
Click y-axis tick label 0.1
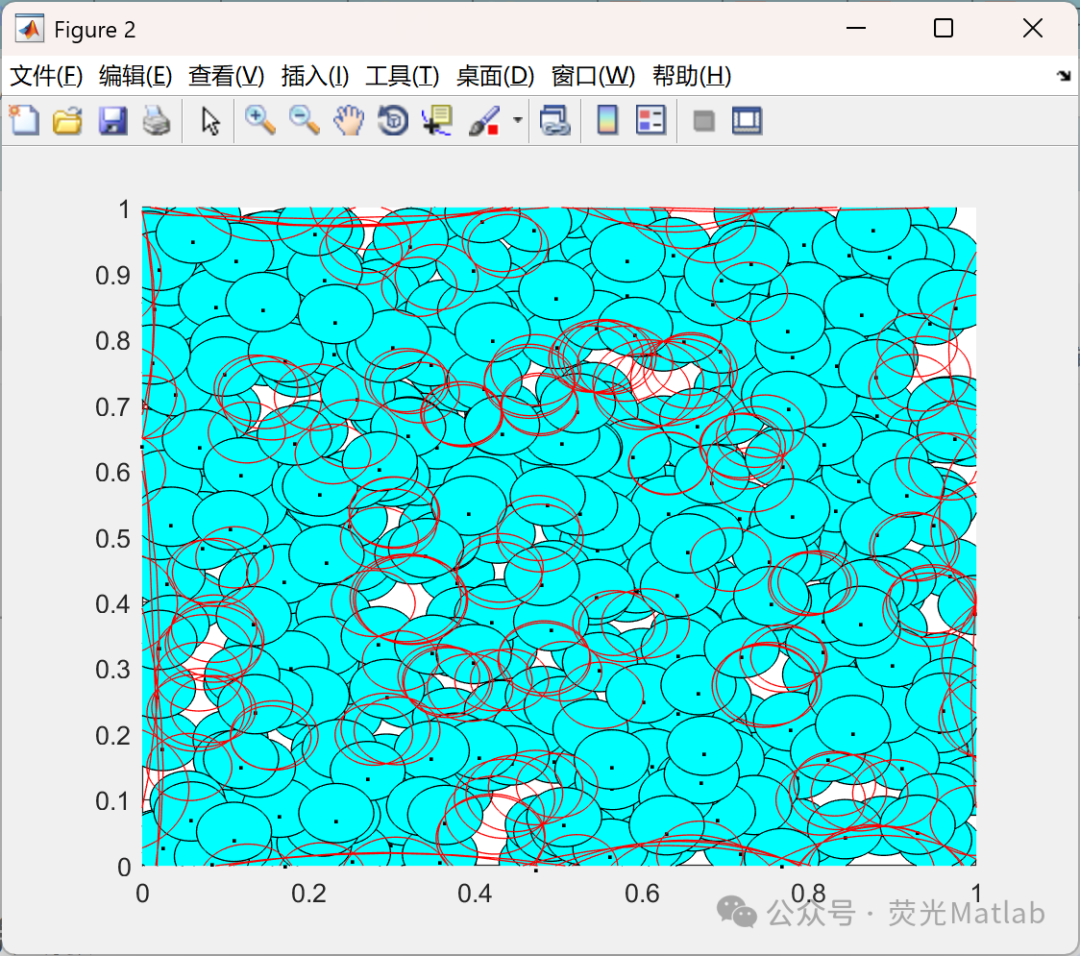tap(113, 801)
